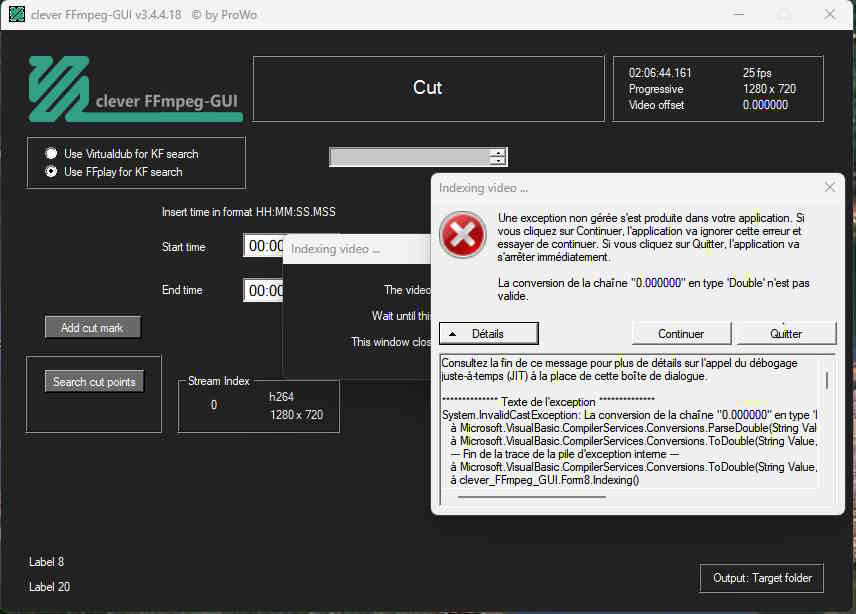This screenshot has width=856, height=614.
Task: Click the h264 stream codec text
Action: click(x=281, y=397)
